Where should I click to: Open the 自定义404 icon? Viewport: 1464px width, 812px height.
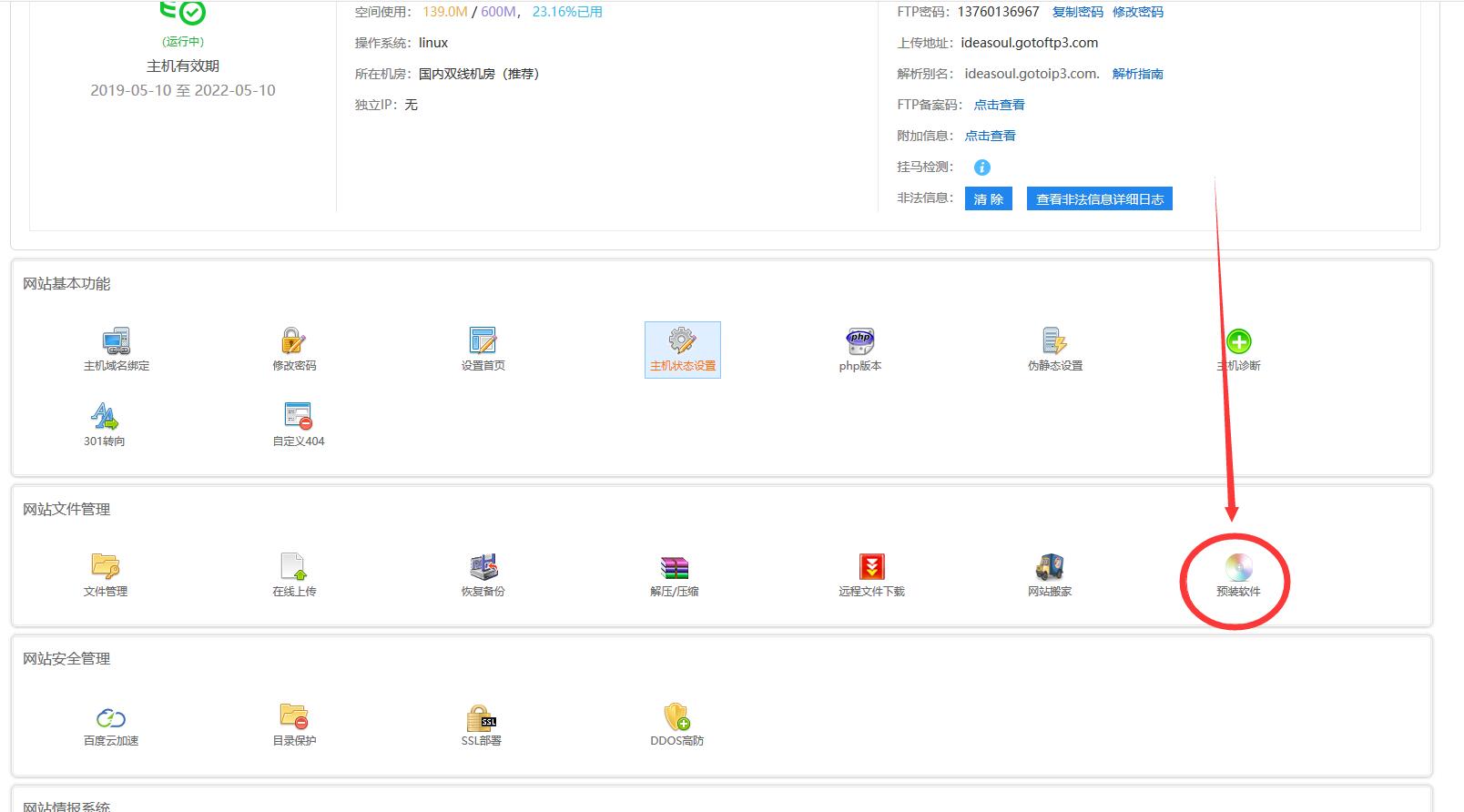(x=298, y=416)
